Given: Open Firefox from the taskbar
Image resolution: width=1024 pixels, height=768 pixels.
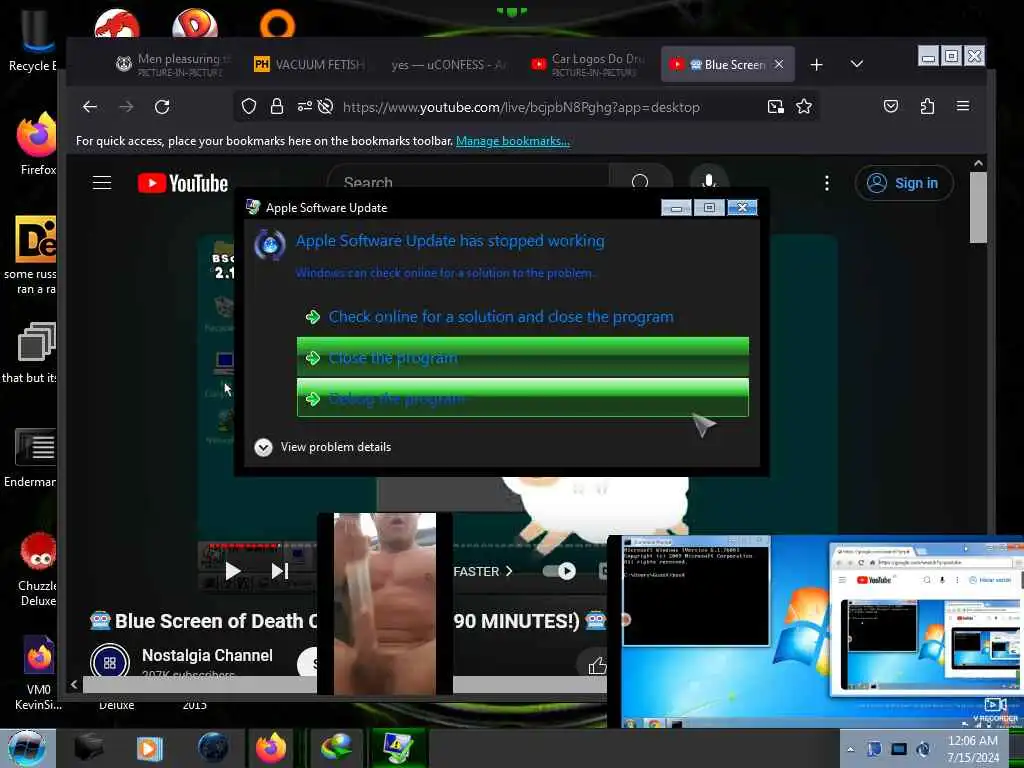Looking at the screenshot, I should [x=271, y=748].
